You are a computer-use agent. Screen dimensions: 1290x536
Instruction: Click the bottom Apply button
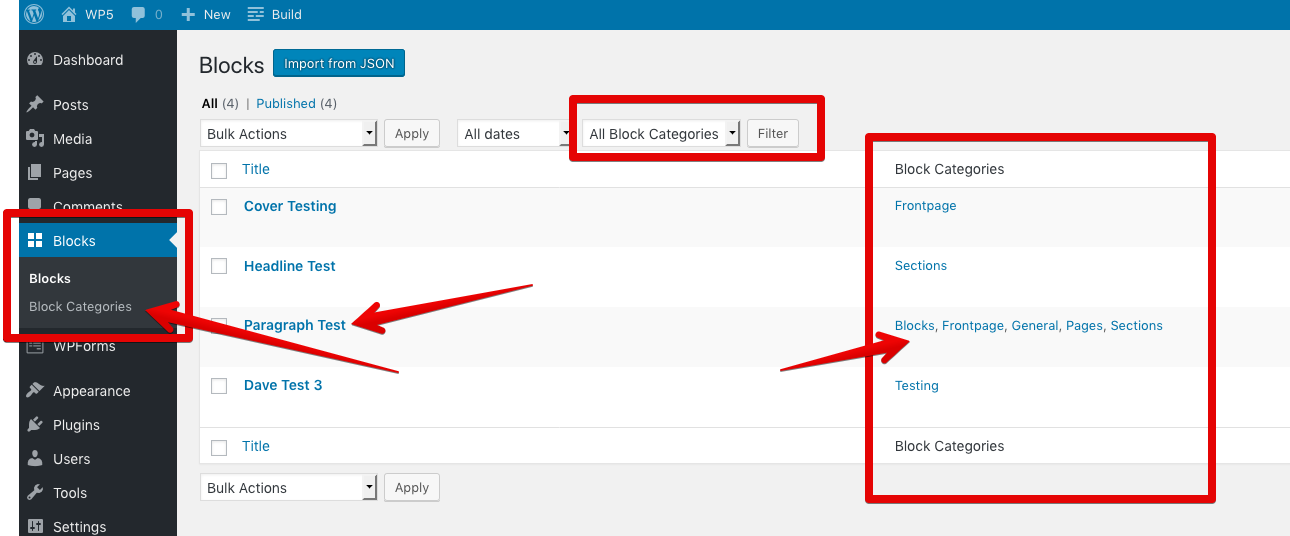point(412,488)
